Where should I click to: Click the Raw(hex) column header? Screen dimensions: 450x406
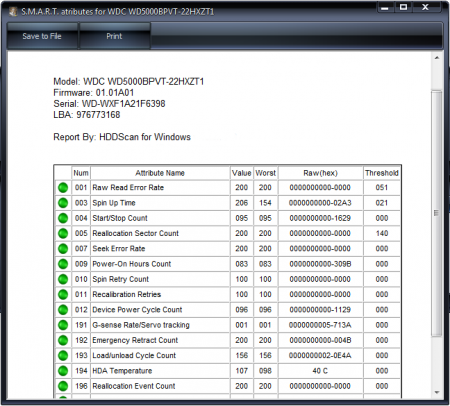point(320,173)
